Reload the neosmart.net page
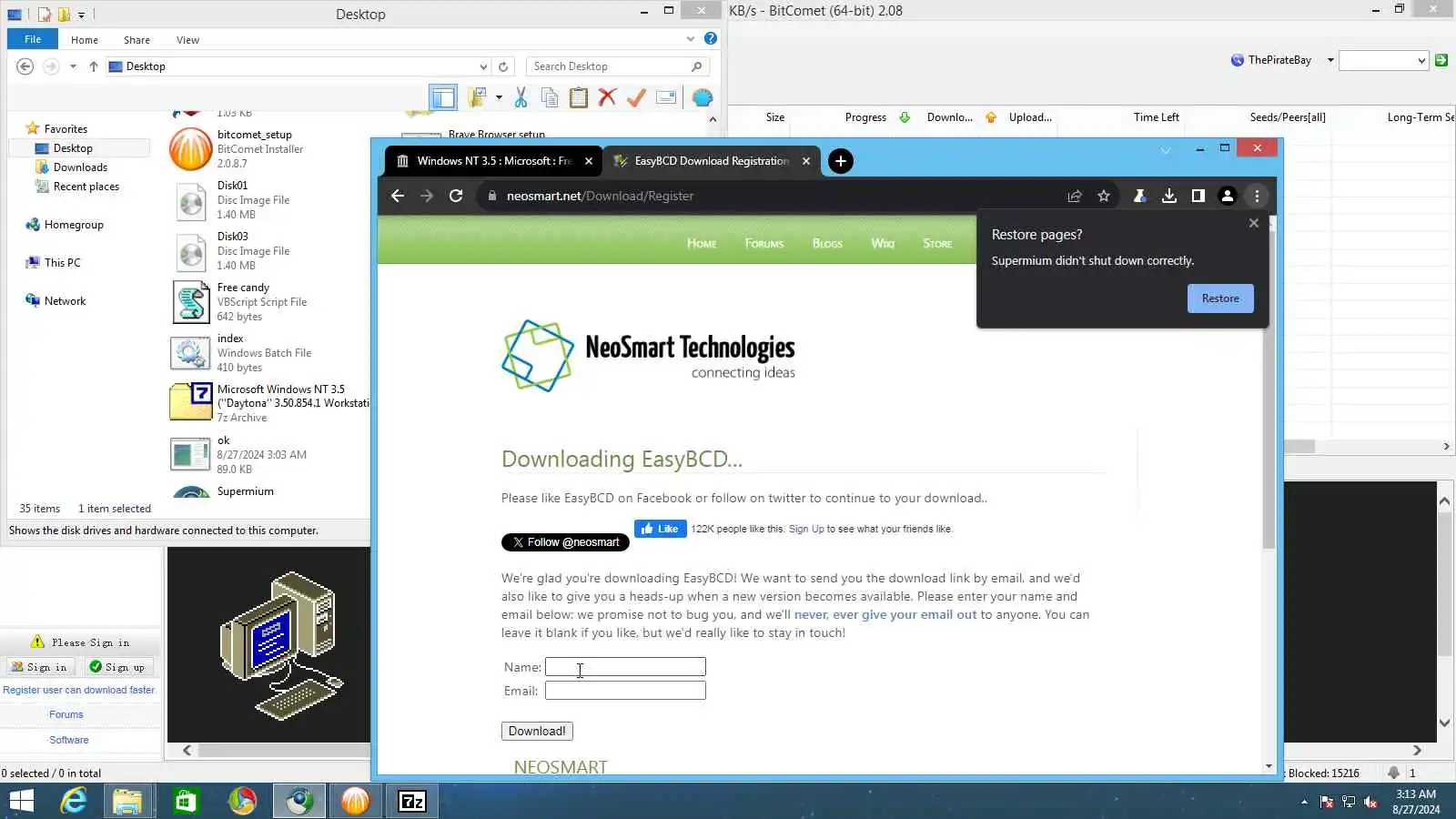The height and width of the screenshot is (819, 1456). click(x=456, y=196)
